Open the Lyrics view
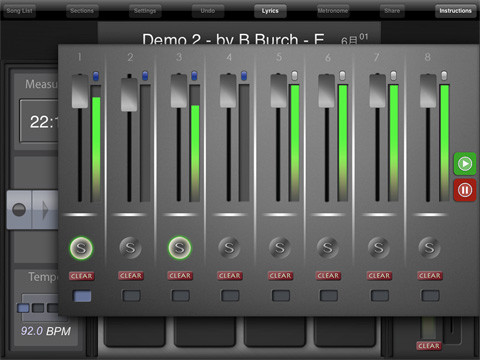The height and width of the screenshot is (360, 480). (x=270, y=11)
